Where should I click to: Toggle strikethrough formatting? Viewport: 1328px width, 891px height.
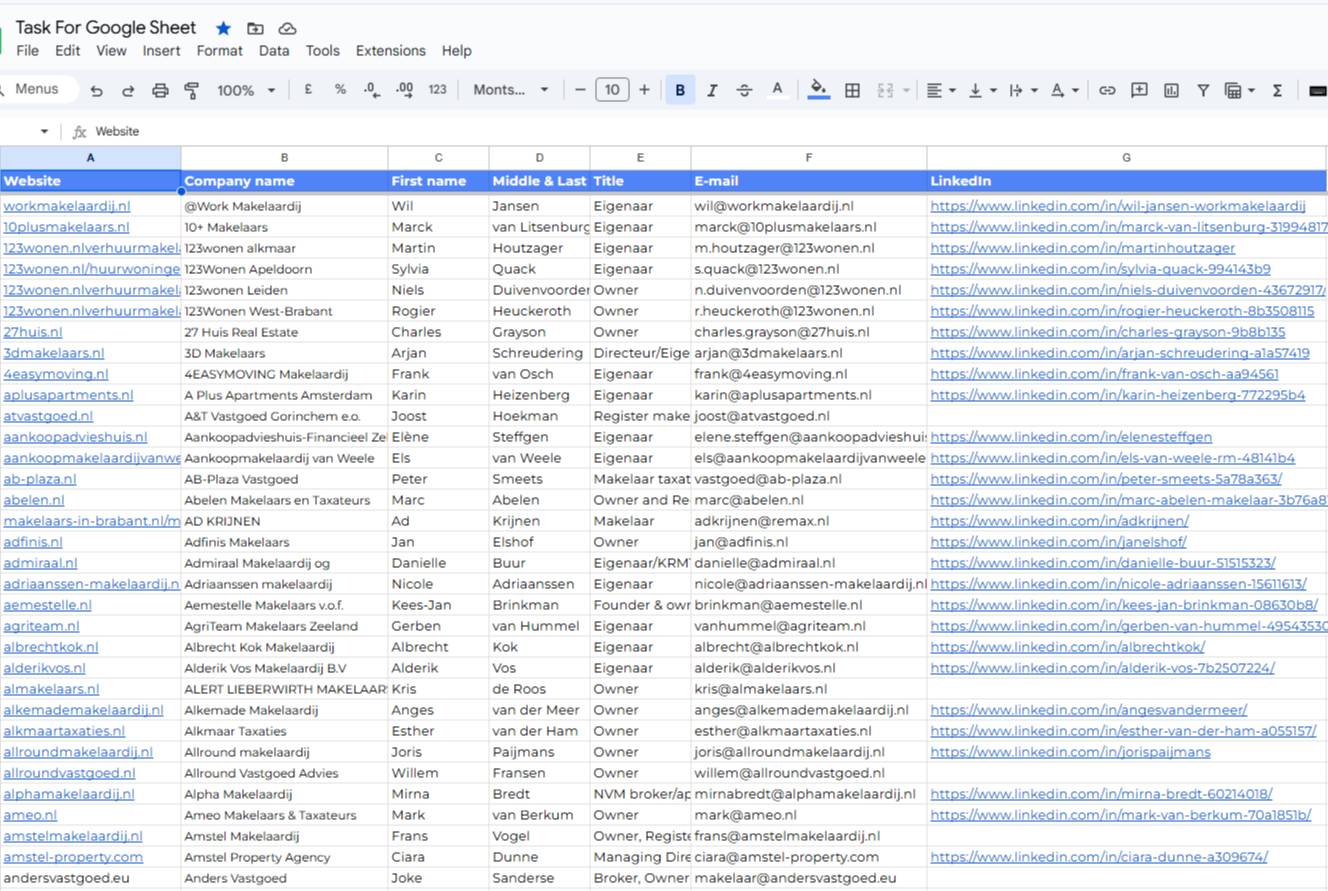pyautogui.click(x=744, y=90)
